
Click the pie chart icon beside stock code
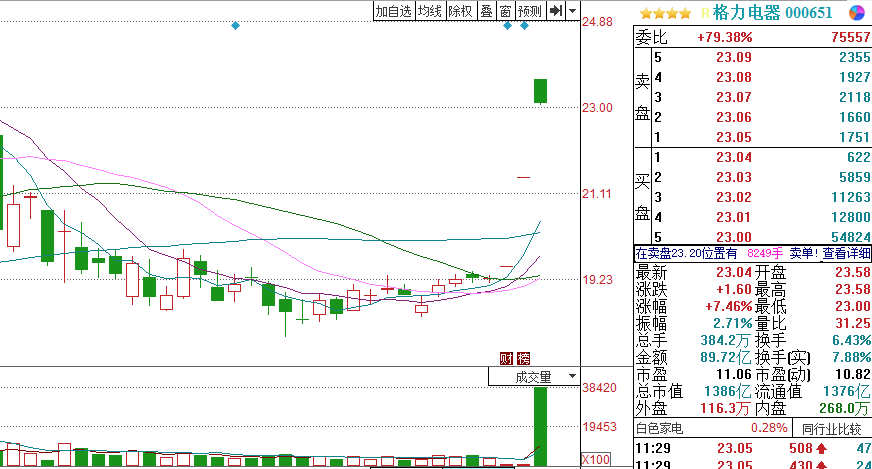[x=857, y=12]
